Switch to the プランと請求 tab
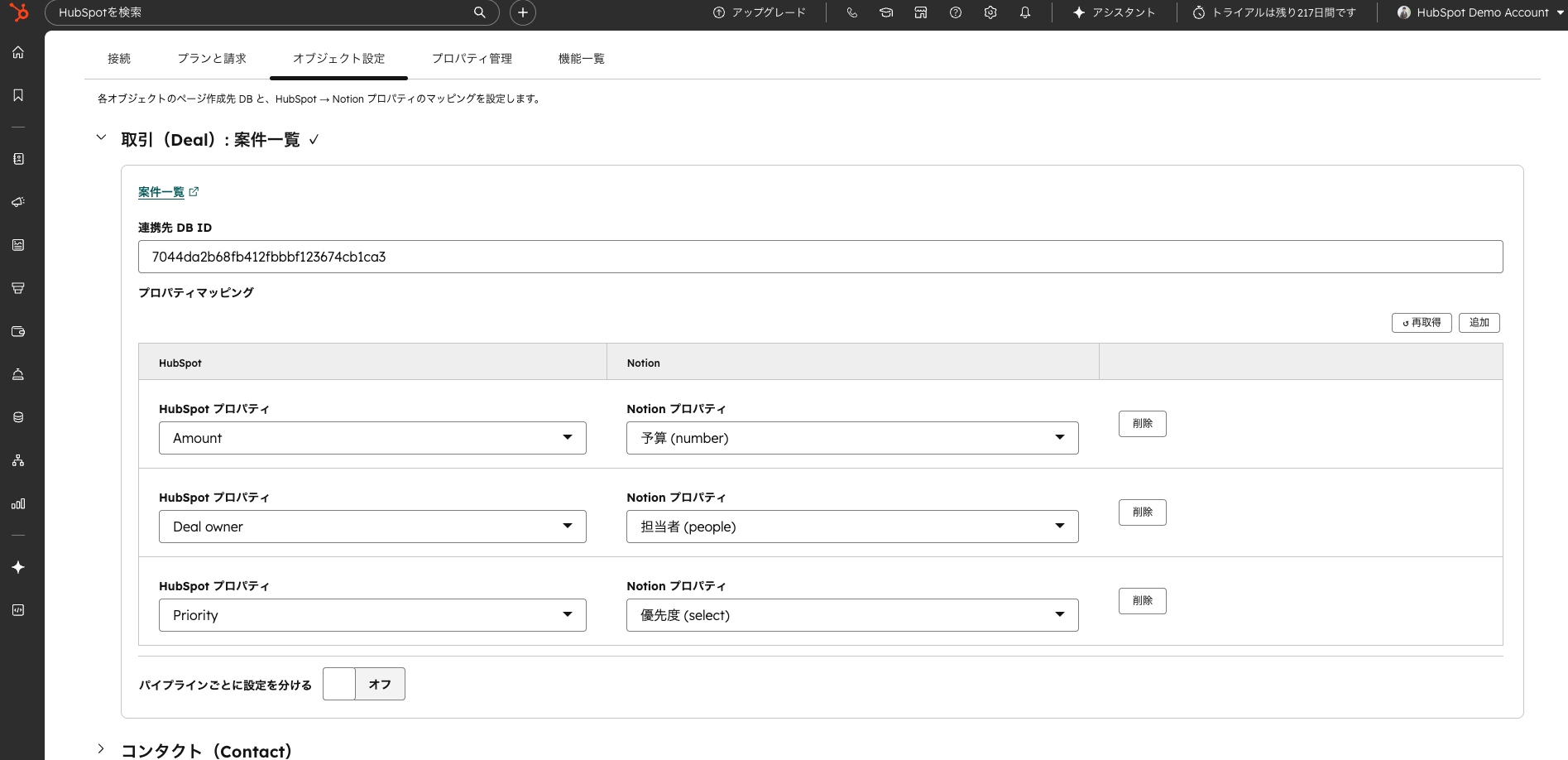This screenshot has height=760, width=1568. pos(212,59)
